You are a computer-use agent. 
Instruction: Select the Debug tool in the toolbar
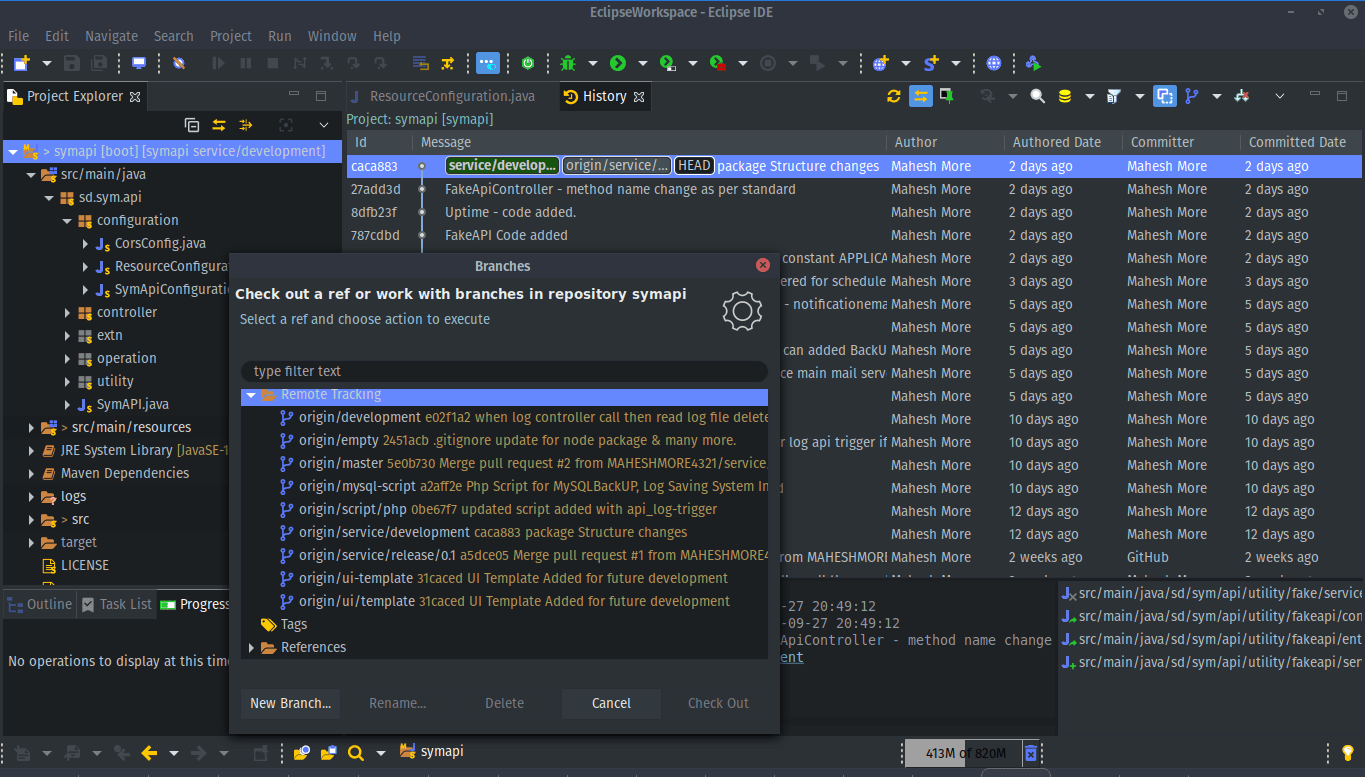(x=570, y=62)
